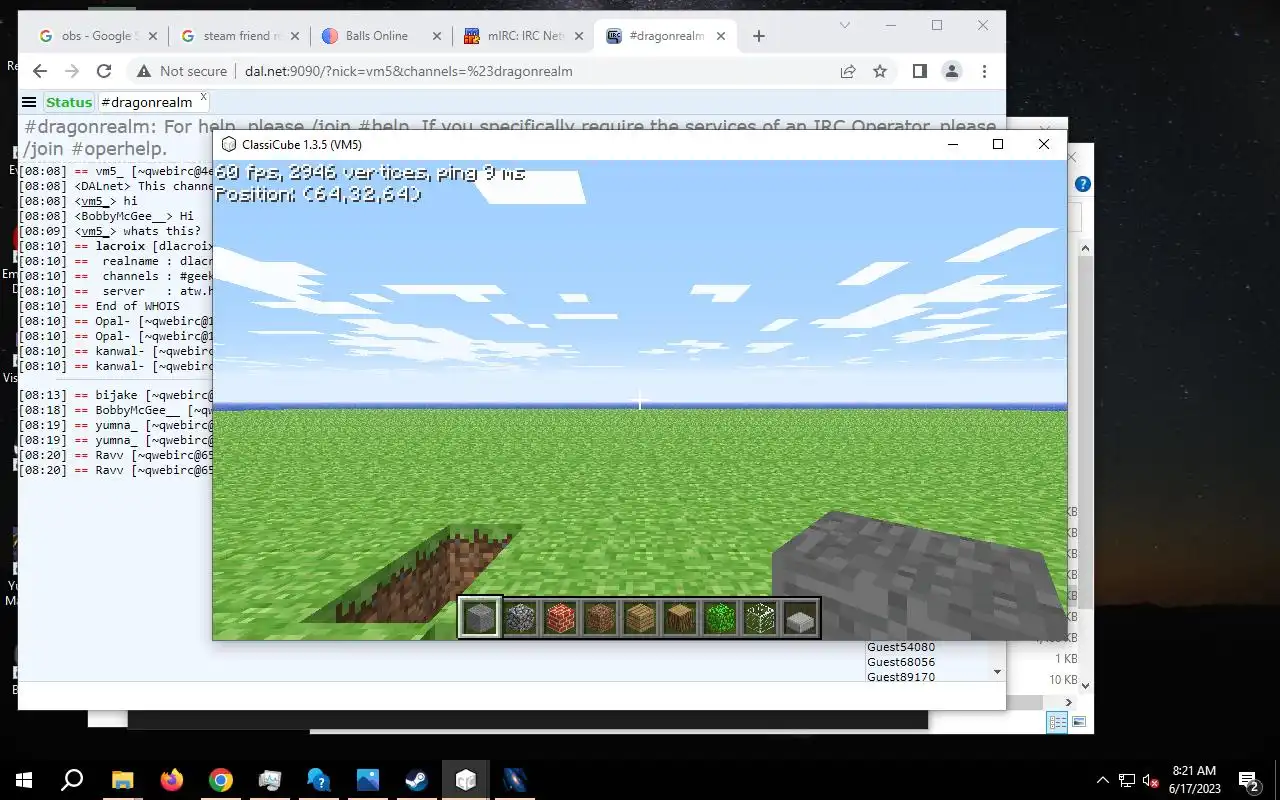Open Chrome's three-dot menu
Image resolution: width=1280 pixels, height=800 pixels.
(985, 71)
